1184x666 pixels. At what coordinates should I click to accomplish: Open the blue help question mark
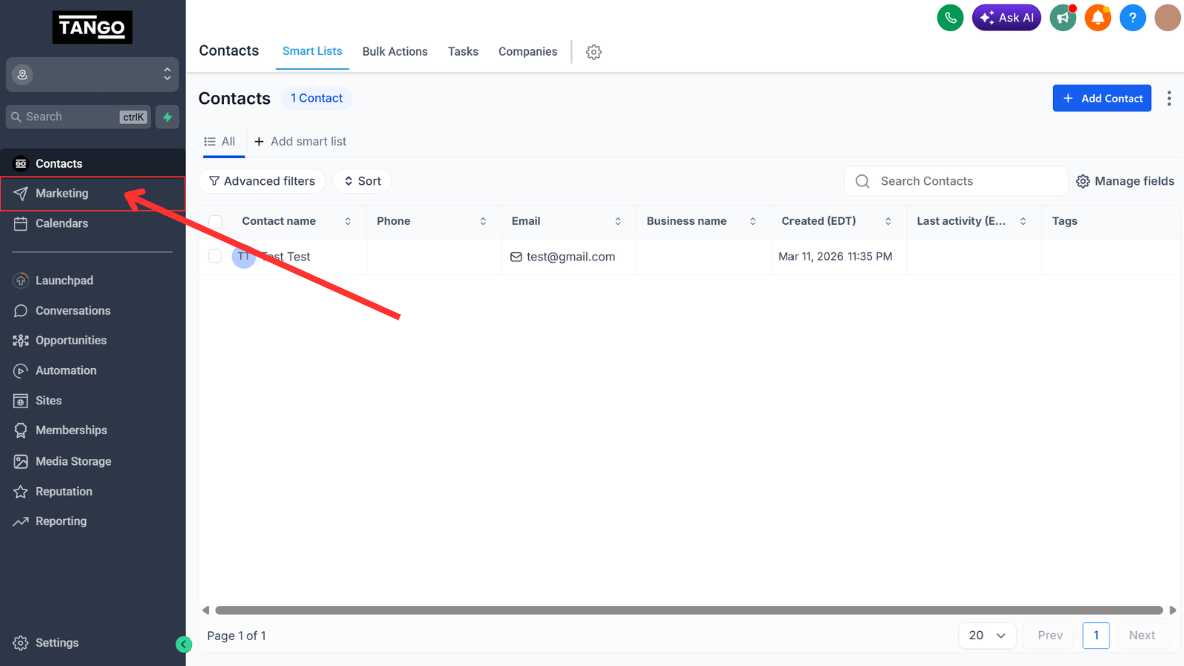(1132, 17)
